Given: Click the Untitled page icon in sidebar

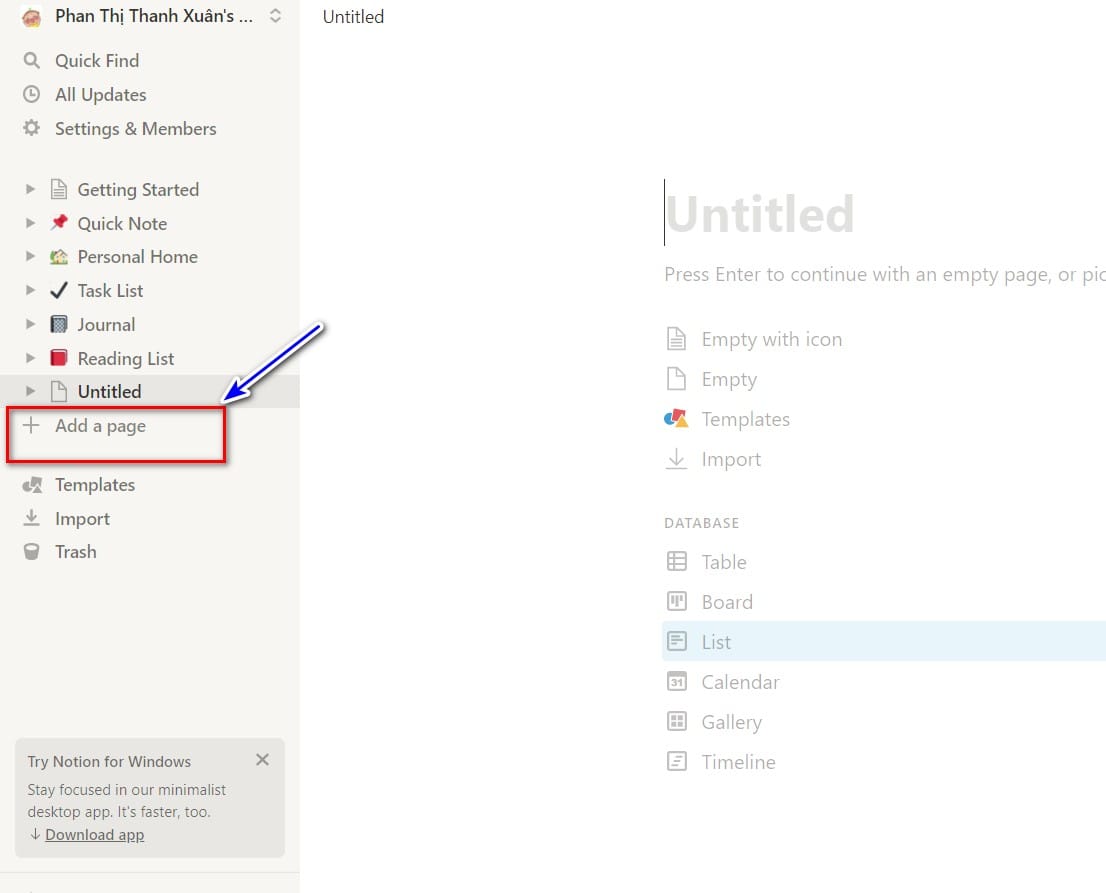Looking at the screenshot, I should pyautogui.click(x=59, y=391).
